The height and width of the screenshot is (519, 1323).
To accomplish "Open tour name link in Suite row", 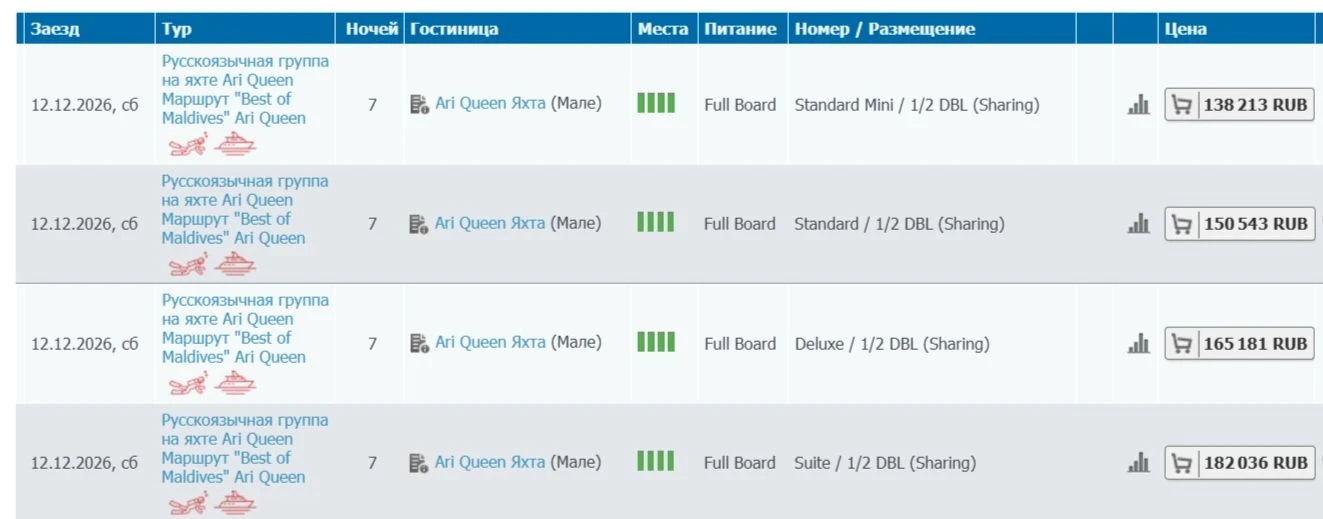I will (245, 448).
